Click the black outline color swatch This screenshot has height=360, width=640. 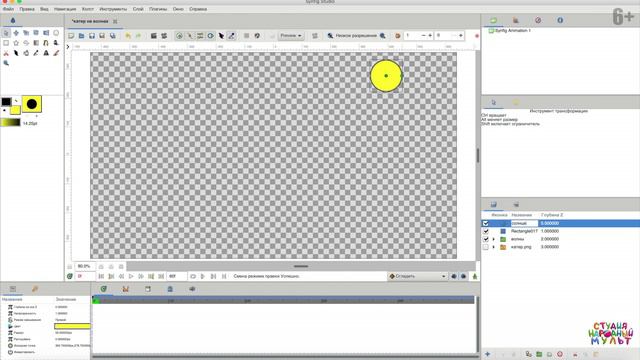[x=6, y=102]
